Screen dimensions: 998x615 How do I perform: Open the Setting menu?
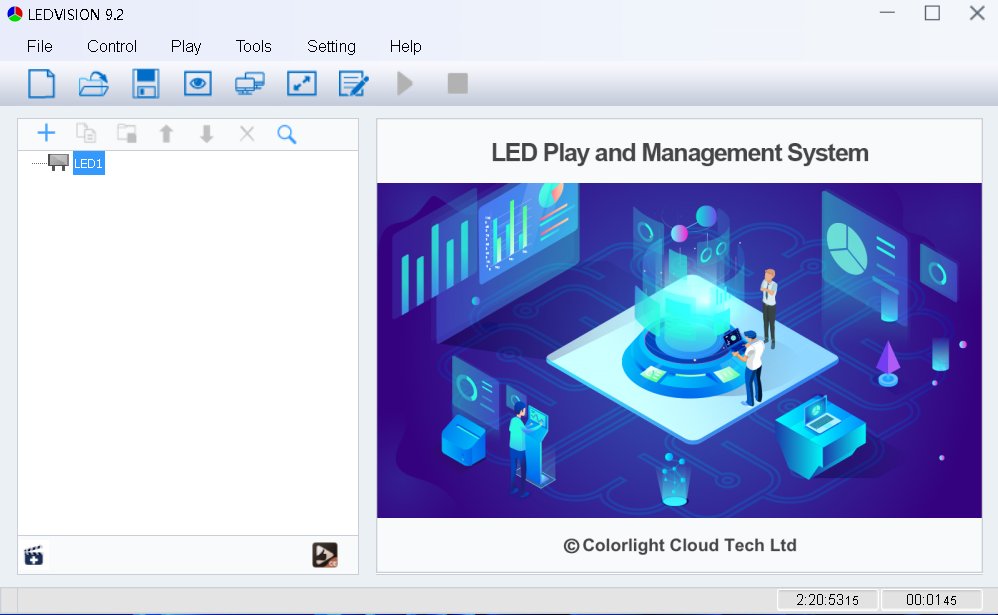point(331,46)
